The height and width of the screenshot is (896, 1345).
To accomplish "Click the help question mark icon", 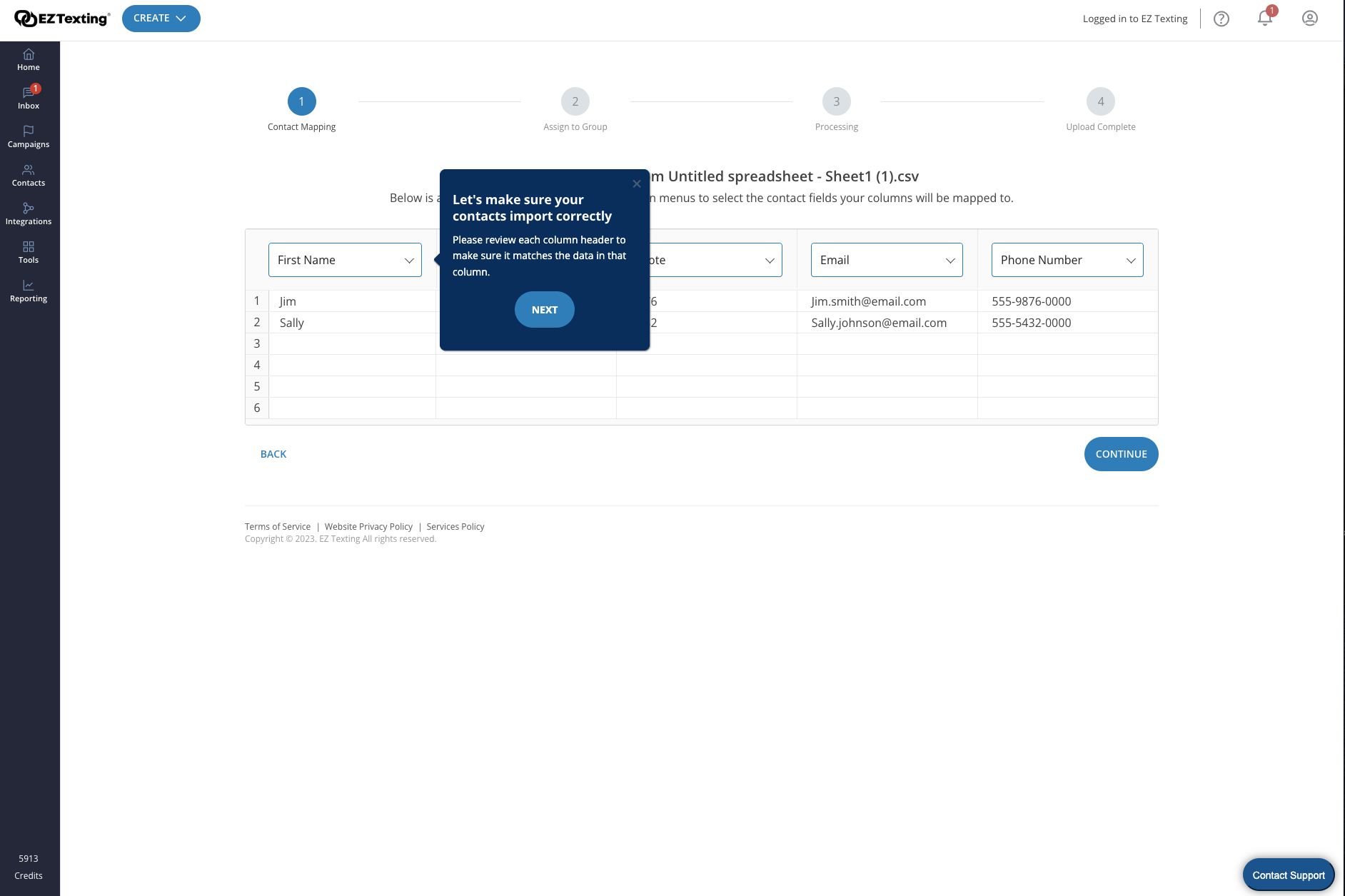I will pyautogui.click(x=1221, y=19).
